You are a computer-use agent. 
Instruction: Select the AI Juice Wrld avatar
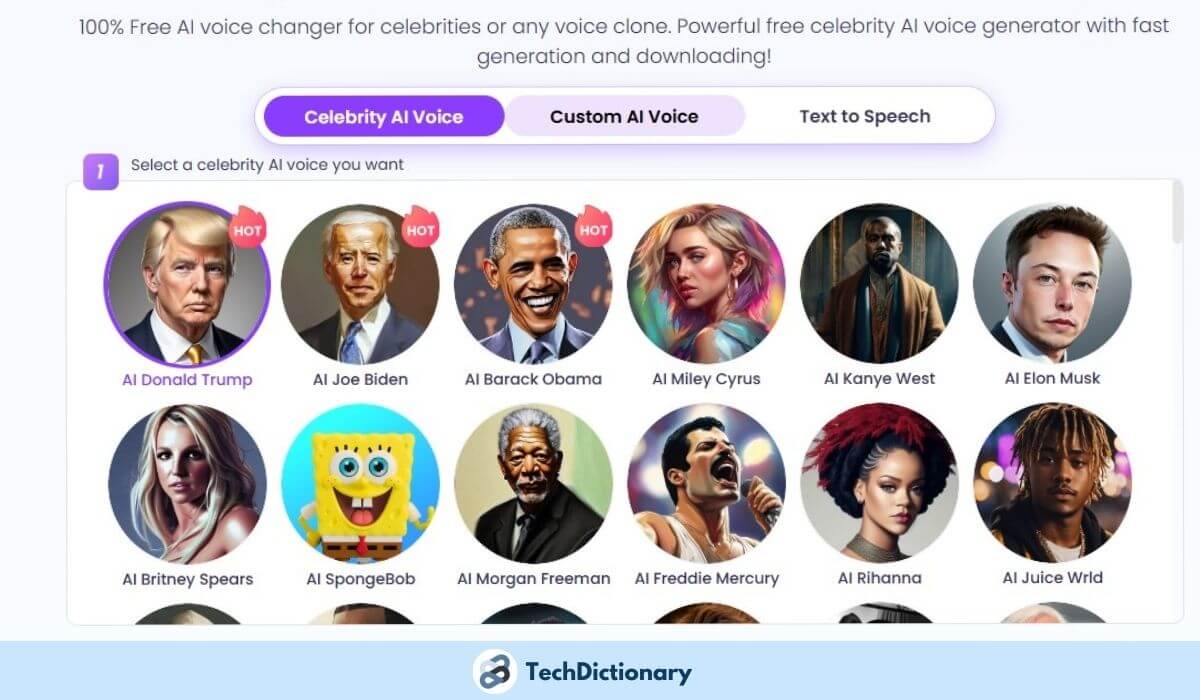coord(1052,483)
